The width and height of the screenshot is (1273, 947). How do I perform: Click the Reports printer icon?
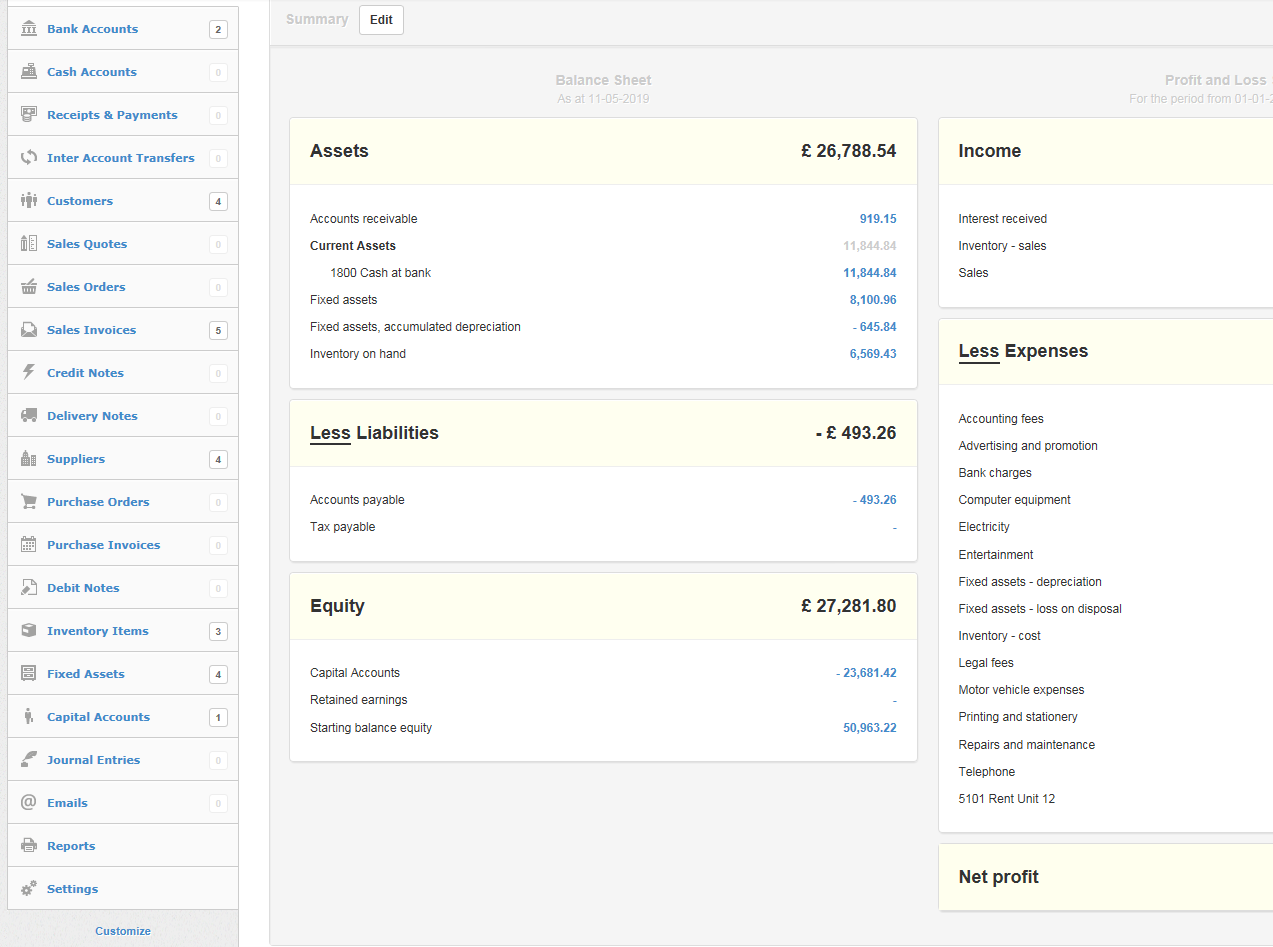click(29, 845)
